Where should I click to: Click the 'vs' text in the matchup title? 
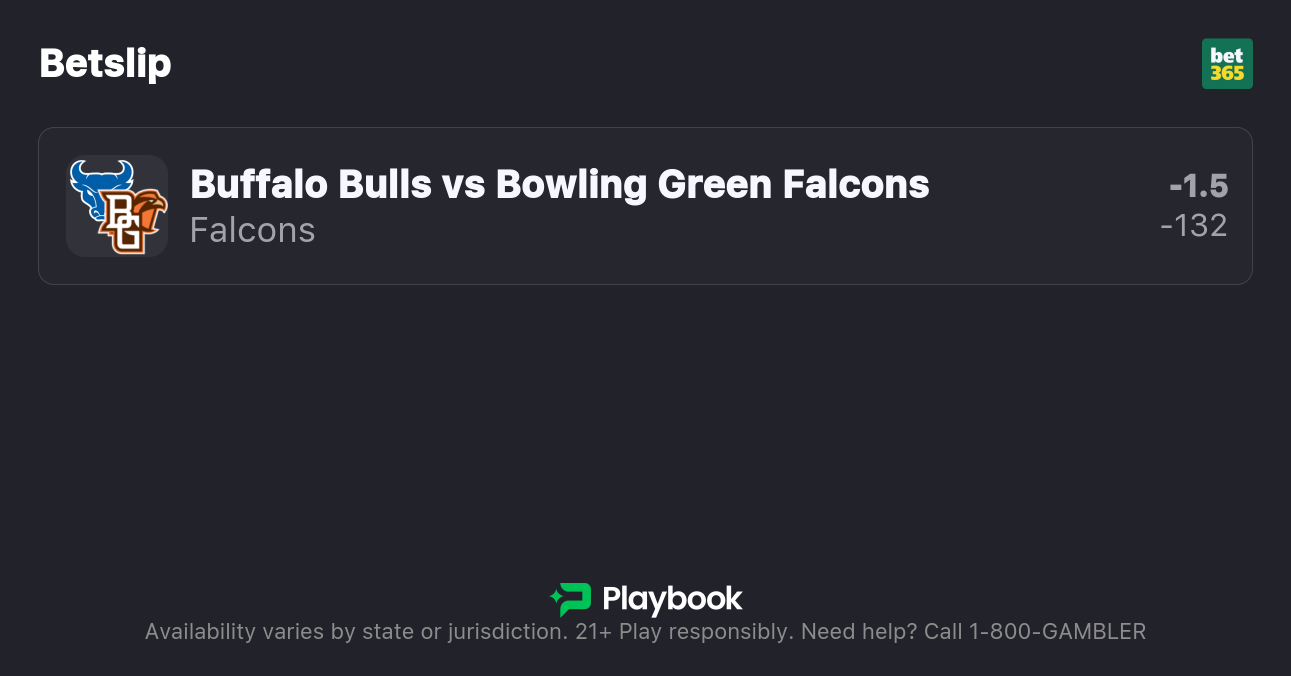click(464, 184)
